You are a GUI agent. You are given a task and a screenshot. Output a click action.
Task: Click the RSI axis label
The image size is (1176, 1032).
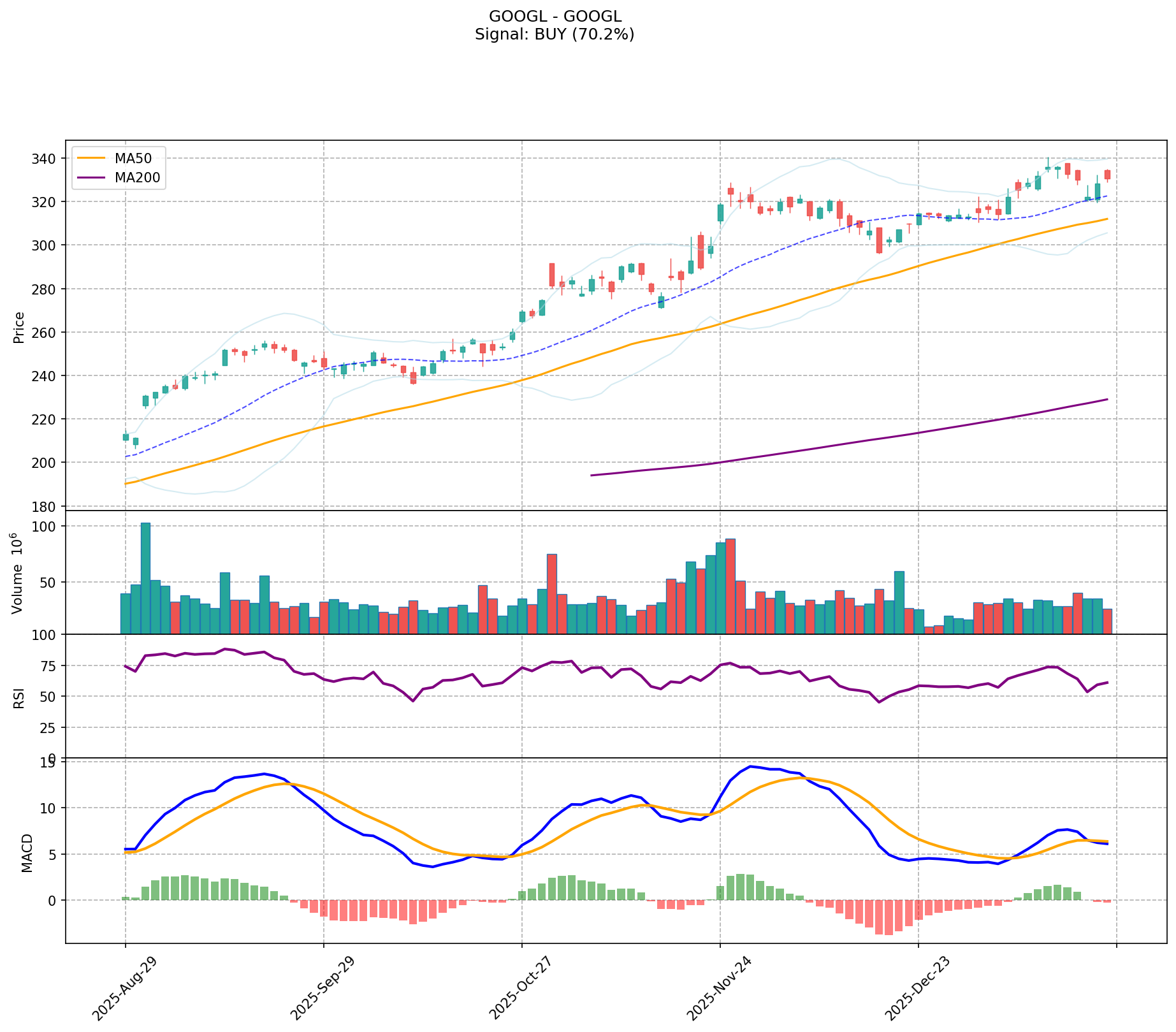coord(19,697)
